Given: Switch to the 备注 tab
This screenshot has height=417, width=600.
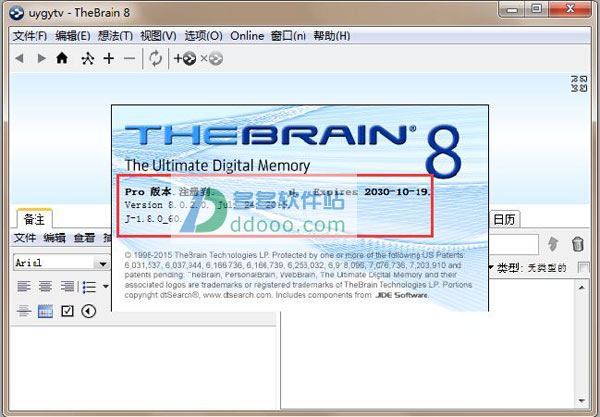Looking at the screenshot, I should click(x=34, y=219).
